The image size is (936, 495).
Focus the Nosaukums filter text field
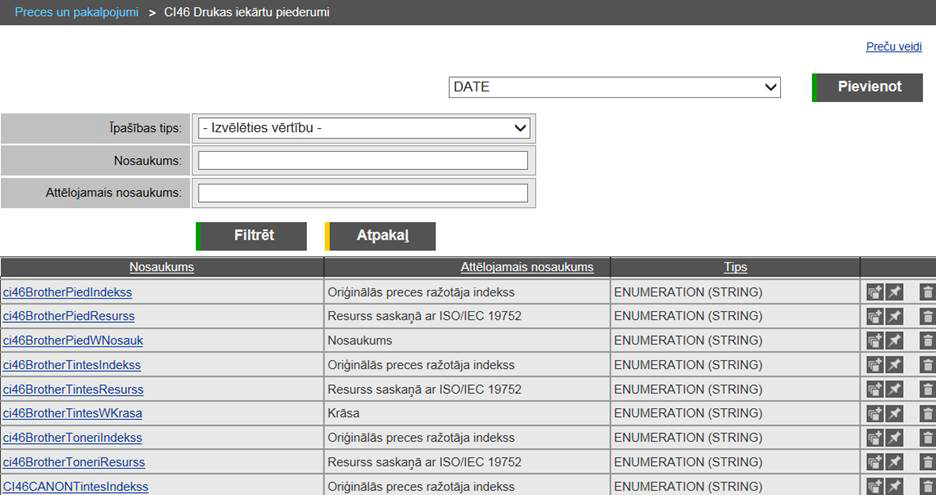click(362, 161)
